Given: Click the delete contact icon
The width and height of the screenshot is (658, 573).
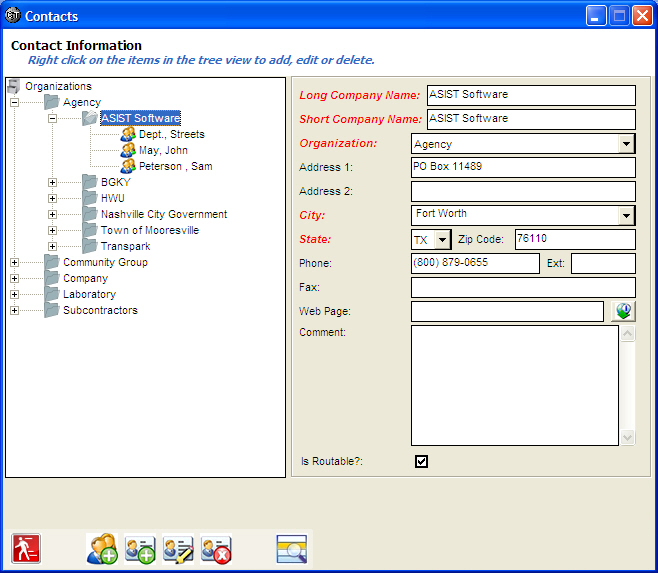Looking at the screenshot, I should [x=216, y=549].
